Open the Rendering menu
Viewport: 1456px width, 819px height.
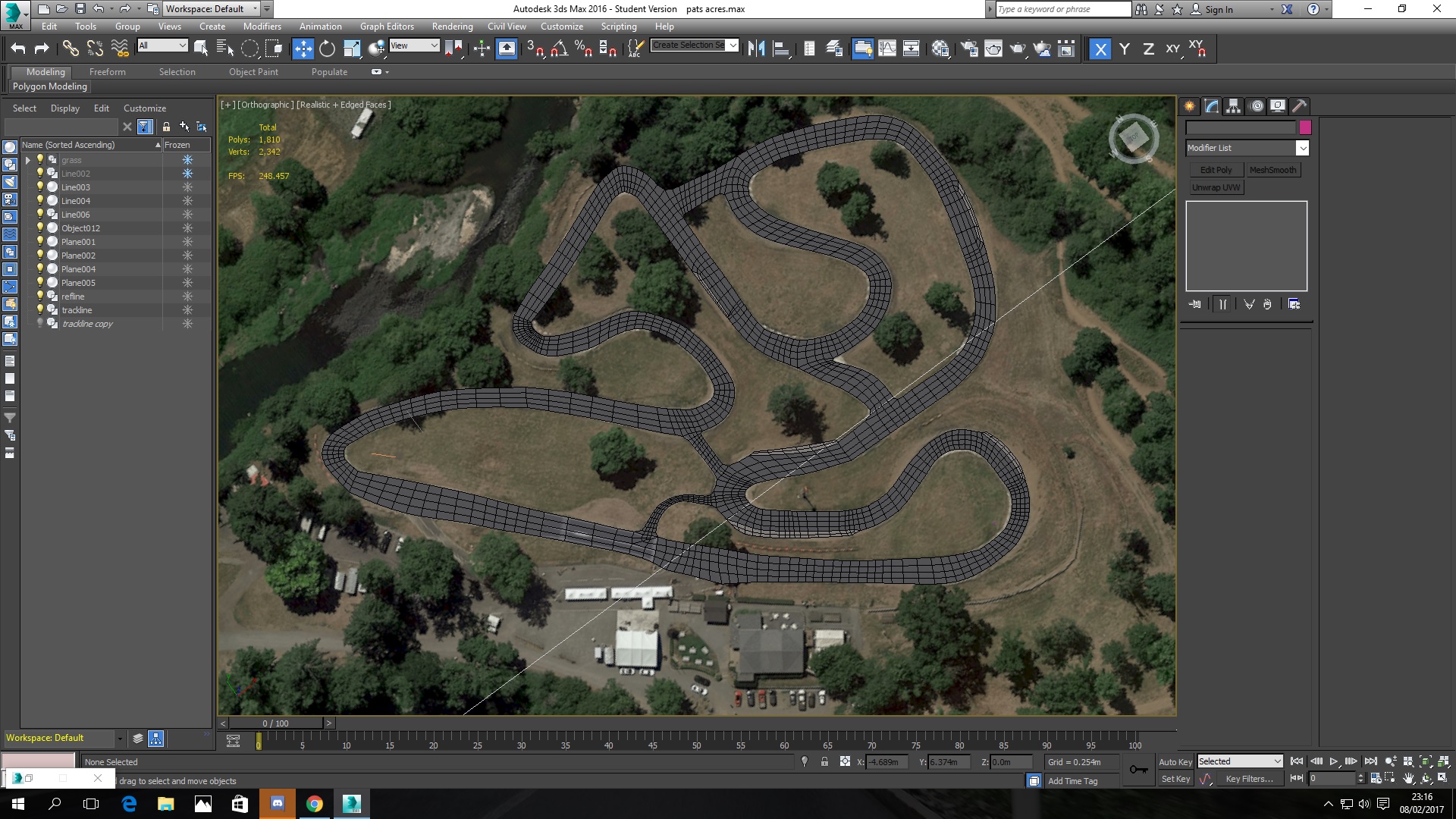[x=452, y=27]
